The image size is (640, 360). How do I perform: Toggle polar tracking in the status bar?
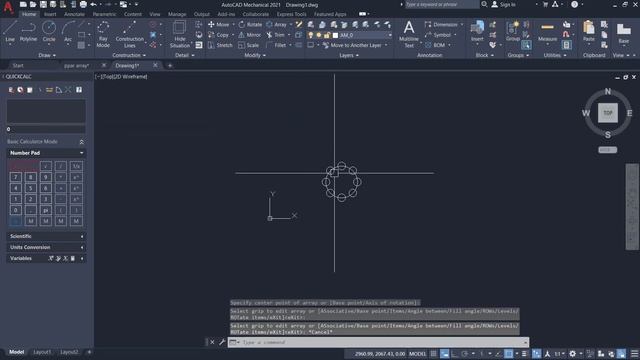(464, 354)
